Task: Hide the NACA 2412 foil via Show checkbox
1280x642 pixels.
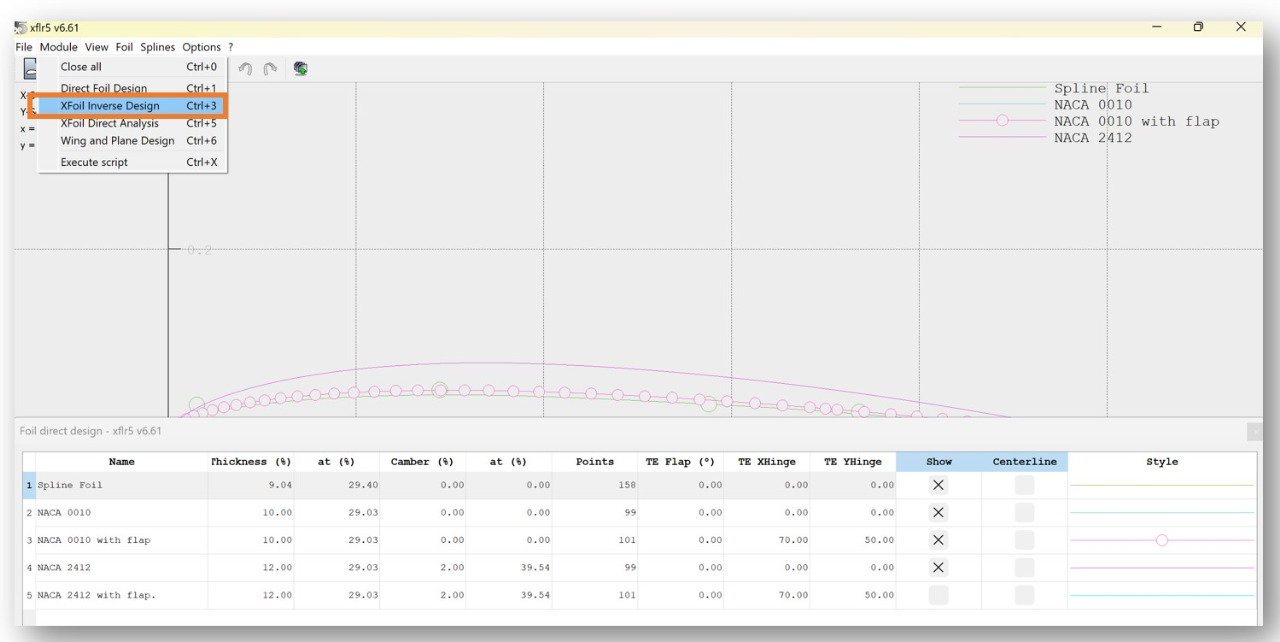Action: 938,567
